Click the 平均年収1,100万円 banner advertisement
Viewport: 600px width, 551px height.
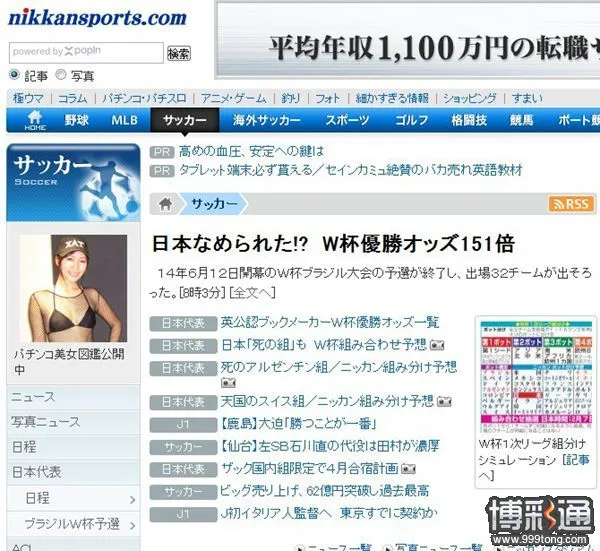[407, 40]
